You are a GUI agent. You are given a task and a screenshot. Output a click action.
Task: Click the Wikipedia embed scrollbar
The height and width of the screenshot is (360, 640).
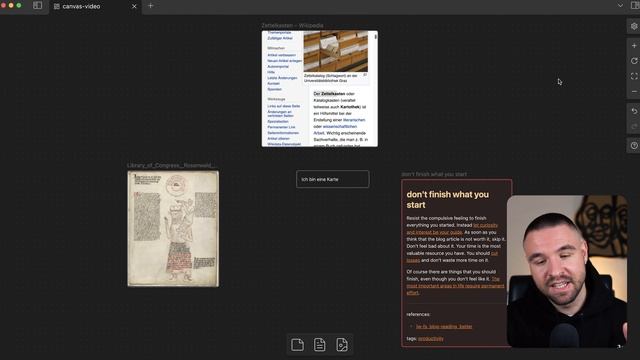pos(376,37)
